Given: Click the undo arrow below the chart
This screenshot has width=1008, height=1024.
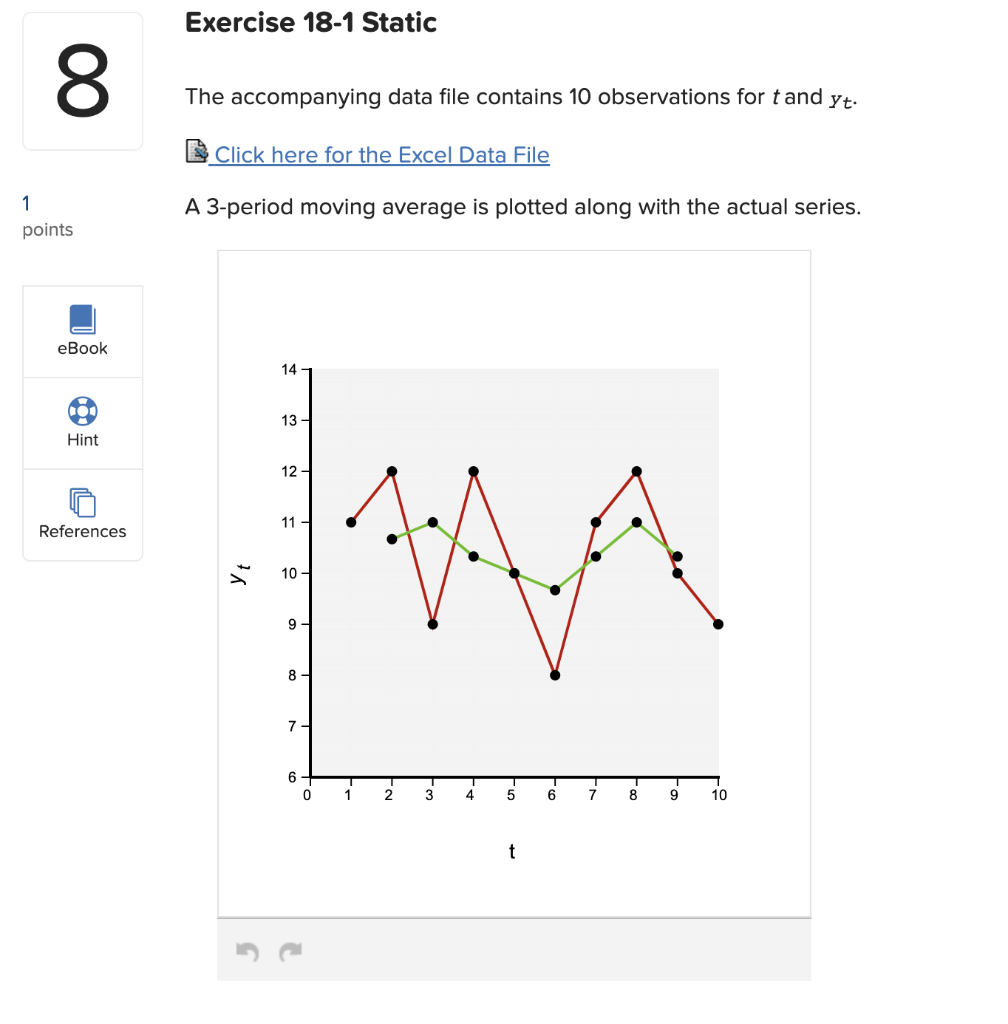Looking at the screenshot, I should 249,950.
